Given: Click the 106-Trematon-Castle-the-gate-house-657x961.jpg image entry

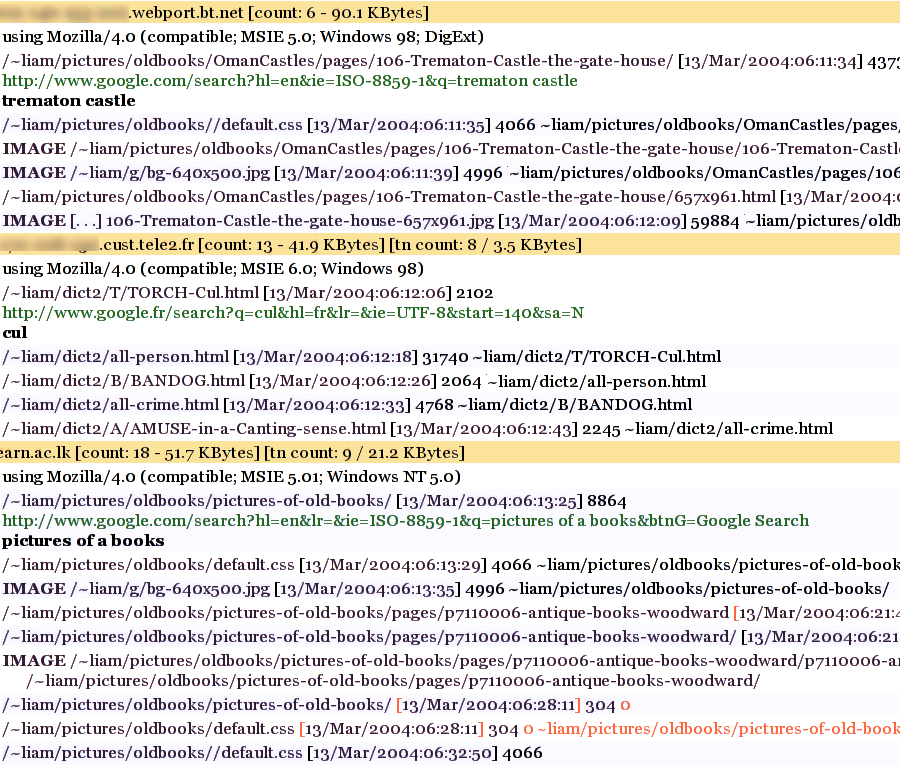Looking at the screenshot, I should click(x=300, y=220).
